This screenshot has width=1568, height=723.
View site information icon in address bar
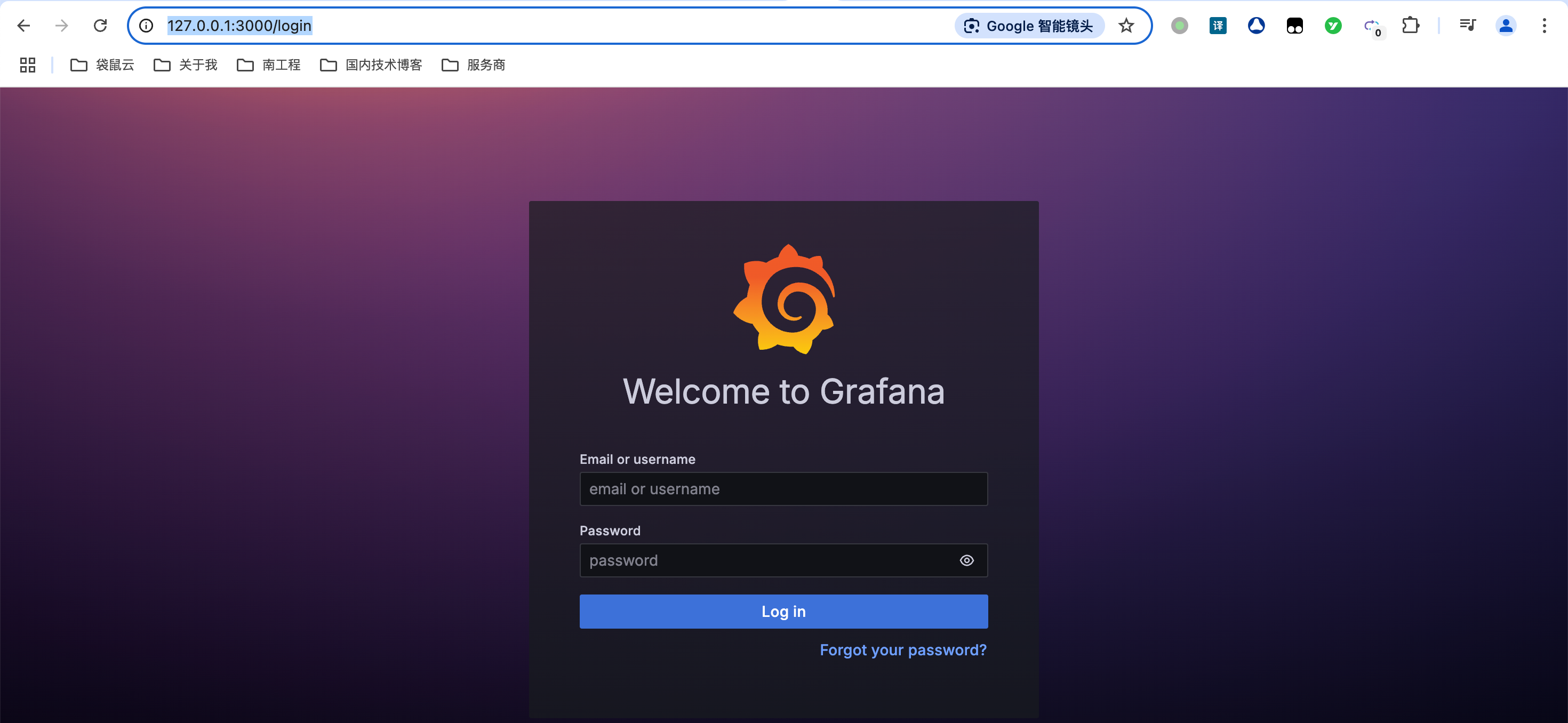point(146,26)
